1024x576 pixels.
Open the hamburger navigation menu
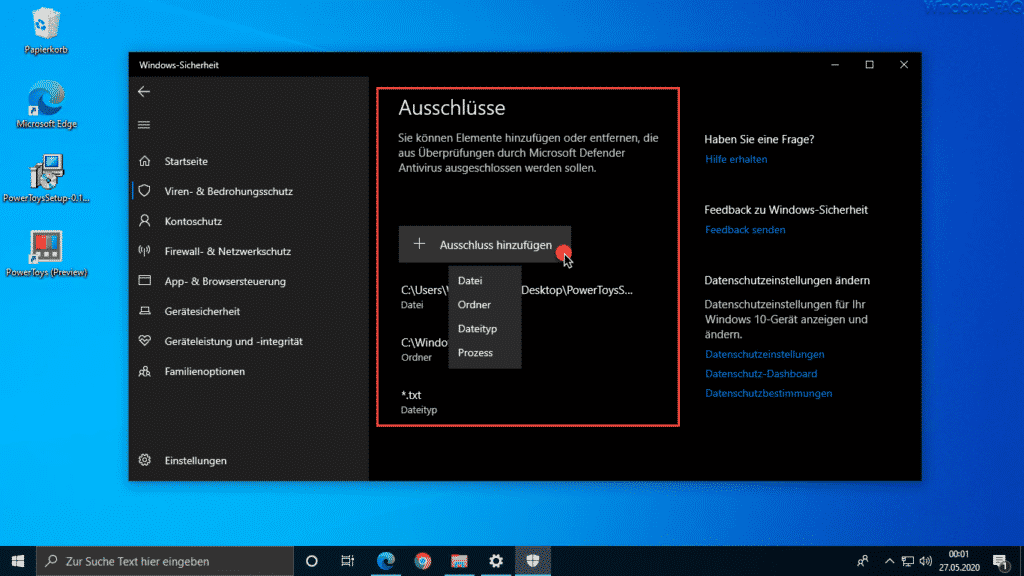coord(144,125)
